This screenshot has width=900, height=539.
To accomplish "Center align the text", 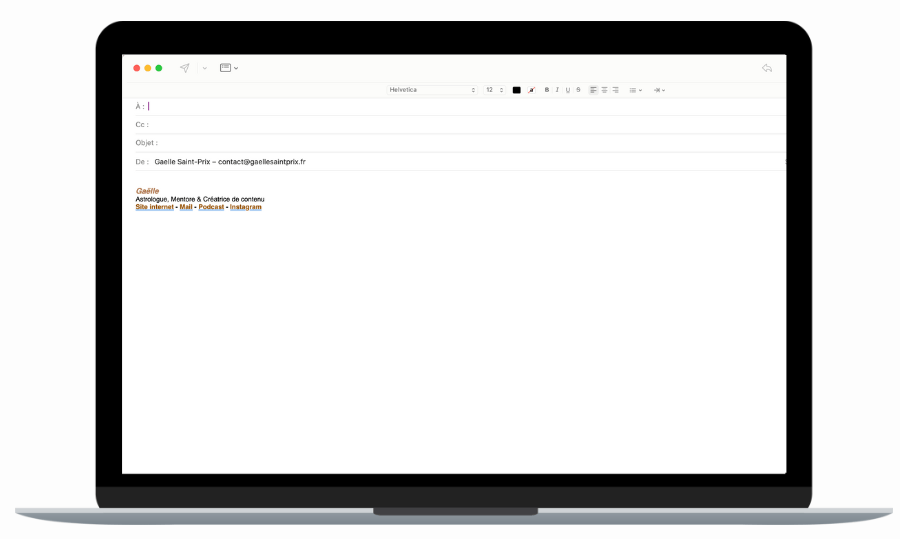I will (604, 90).
